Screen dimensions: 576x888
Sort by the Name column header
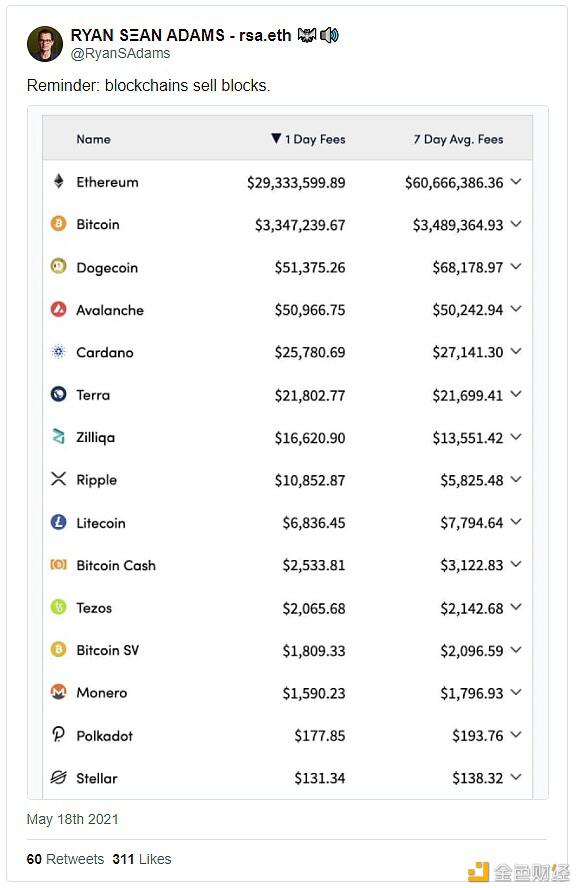pyautogui.click(x=93, y=139)
